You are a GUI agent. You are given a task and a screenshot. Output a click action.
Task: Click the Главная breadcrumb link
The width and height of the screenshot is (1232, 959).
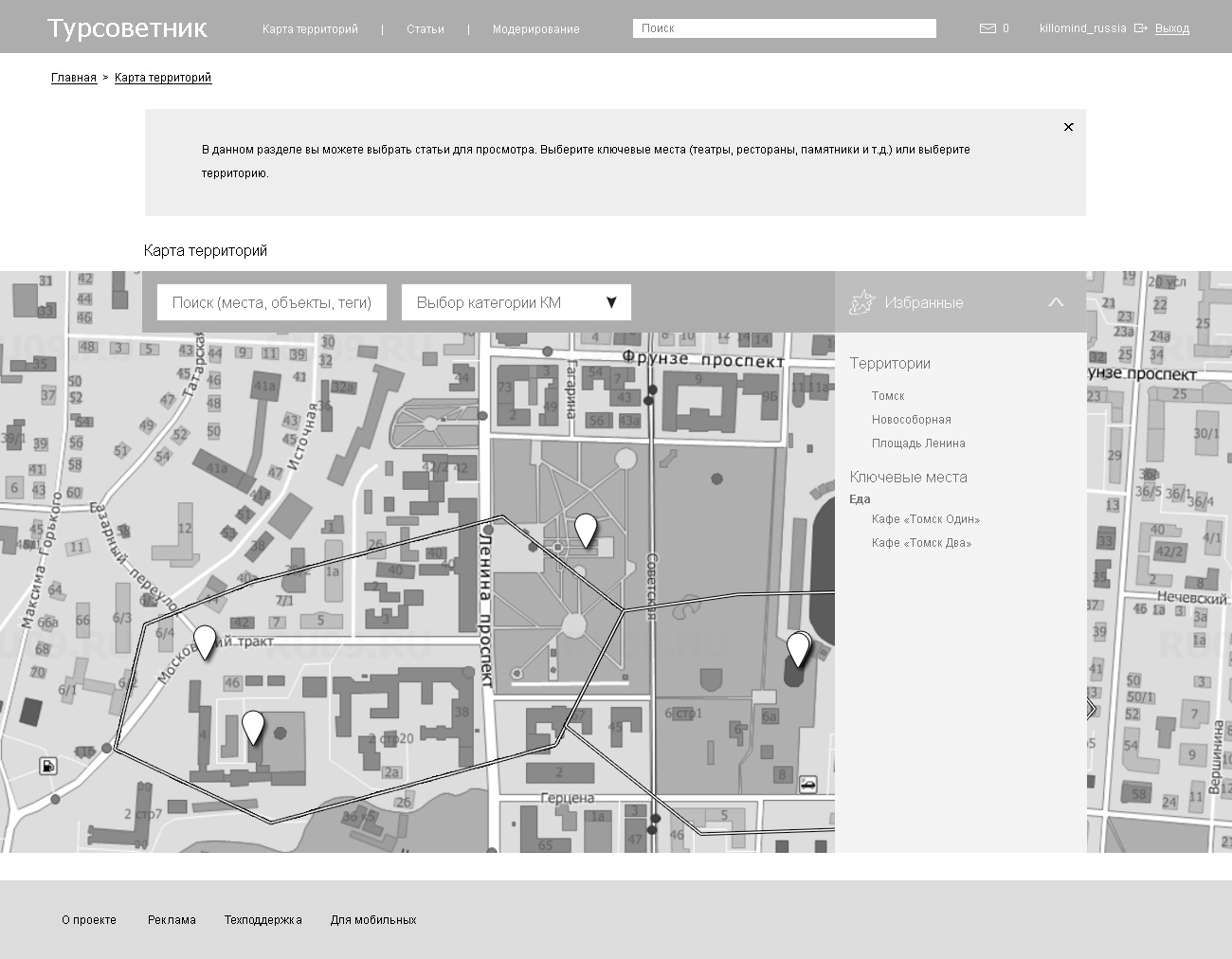[x=74, y=78]
